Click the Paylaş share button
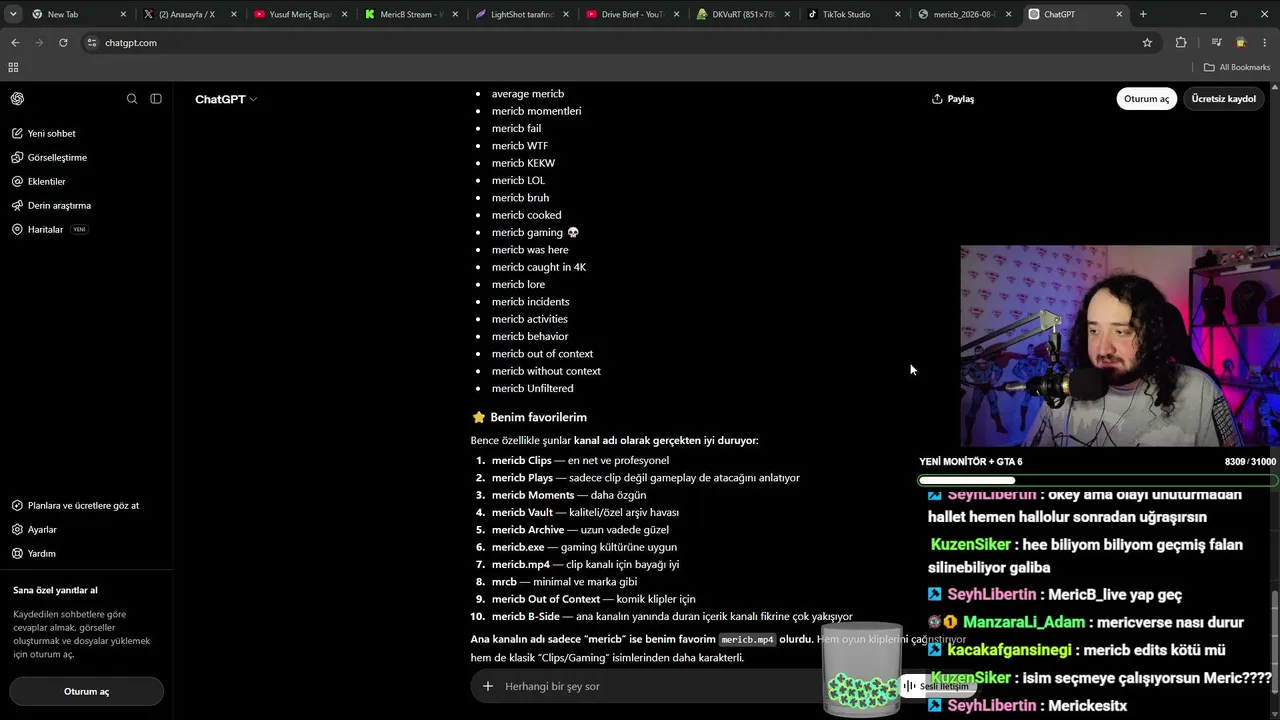Viewport: 1280px width, 720px height. pyautogui.click(x=953, y=99)
